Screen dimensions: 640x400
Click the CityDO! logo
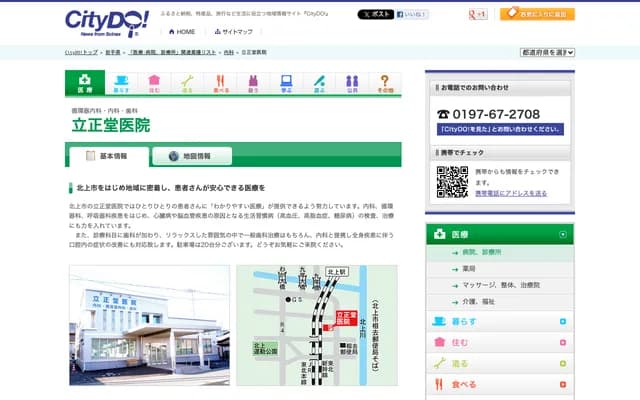[x=107, y=23]
